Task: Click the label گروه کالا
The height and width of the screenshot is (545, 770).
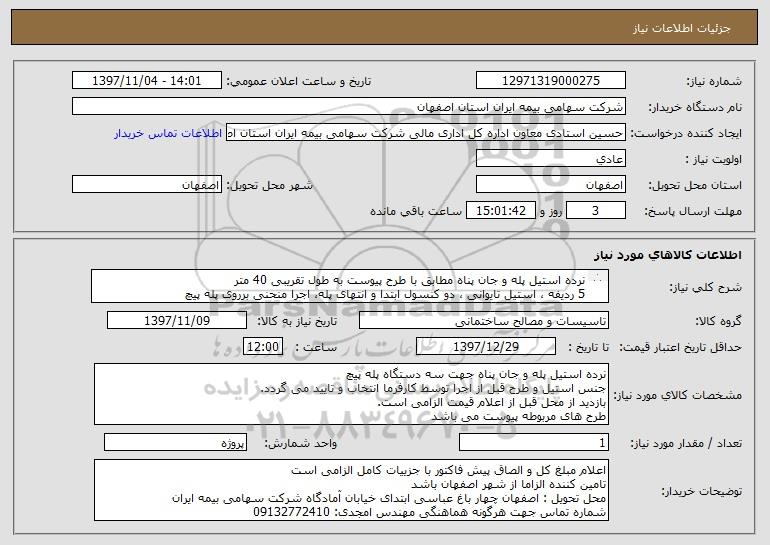Action: tap(718, 322)
